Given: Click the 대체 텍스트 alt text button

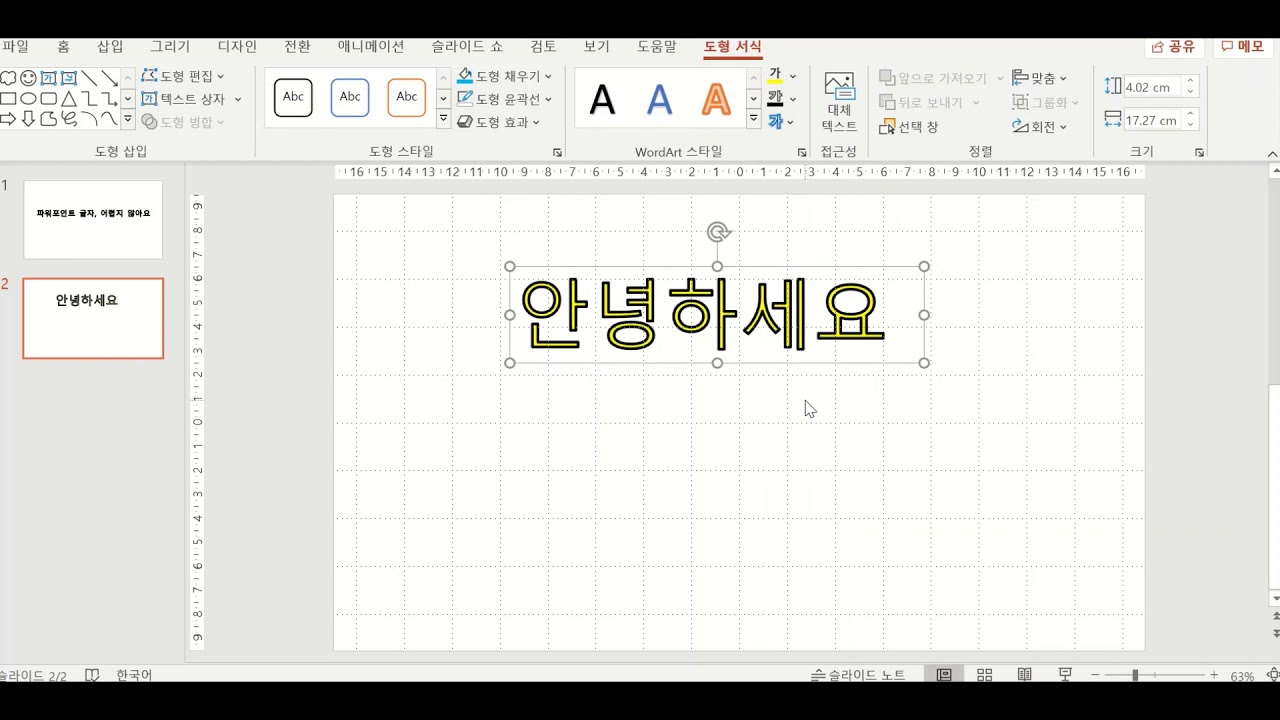Looking at the screenshot, I should (x=839, y=102).
